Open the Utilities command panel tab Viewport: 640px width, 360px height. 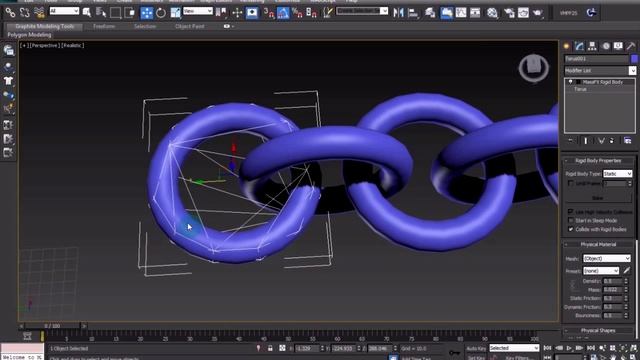click(631, 46)
